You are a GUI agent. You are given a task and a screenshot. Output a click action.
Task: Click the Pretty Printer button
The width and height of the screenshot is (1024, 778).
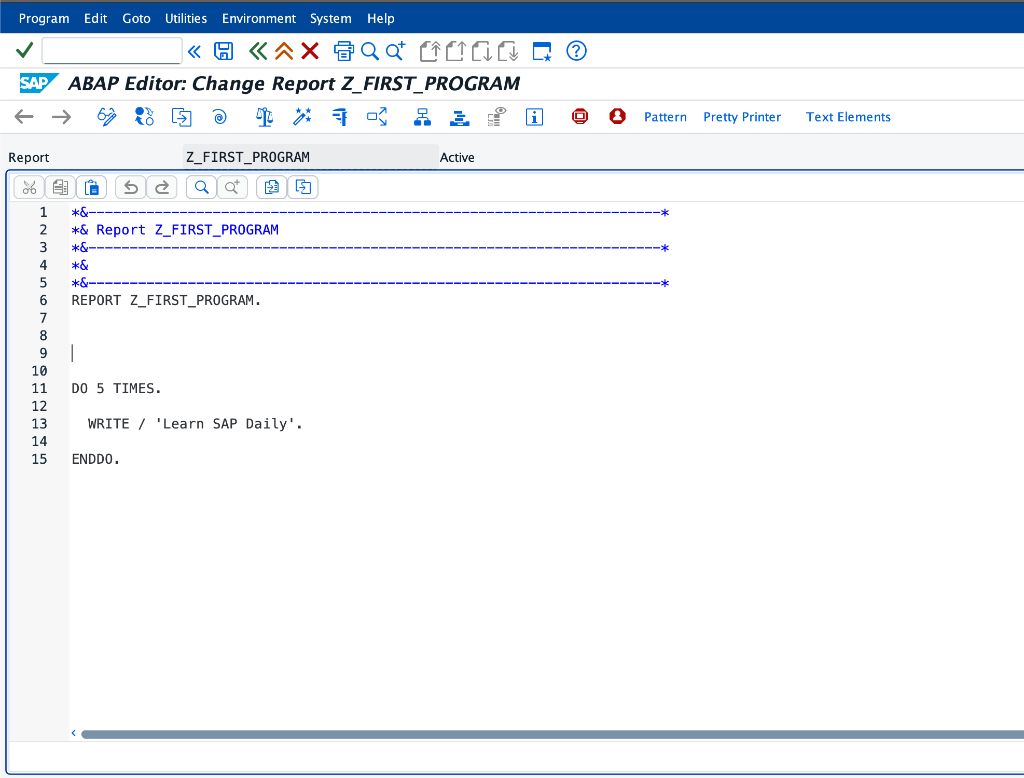(x=742, y=117)
